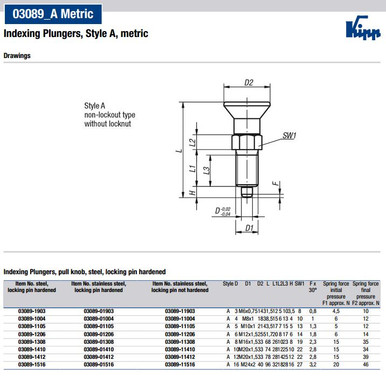Click the L1 dimension label

[192, 168]
